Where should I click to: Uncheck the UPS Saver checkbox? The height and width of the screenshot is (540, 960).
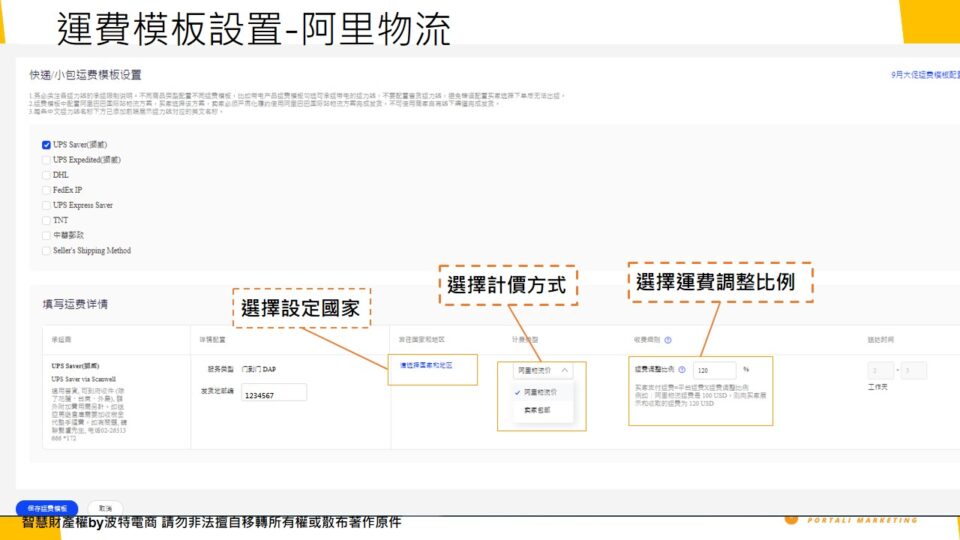(46, 145)
